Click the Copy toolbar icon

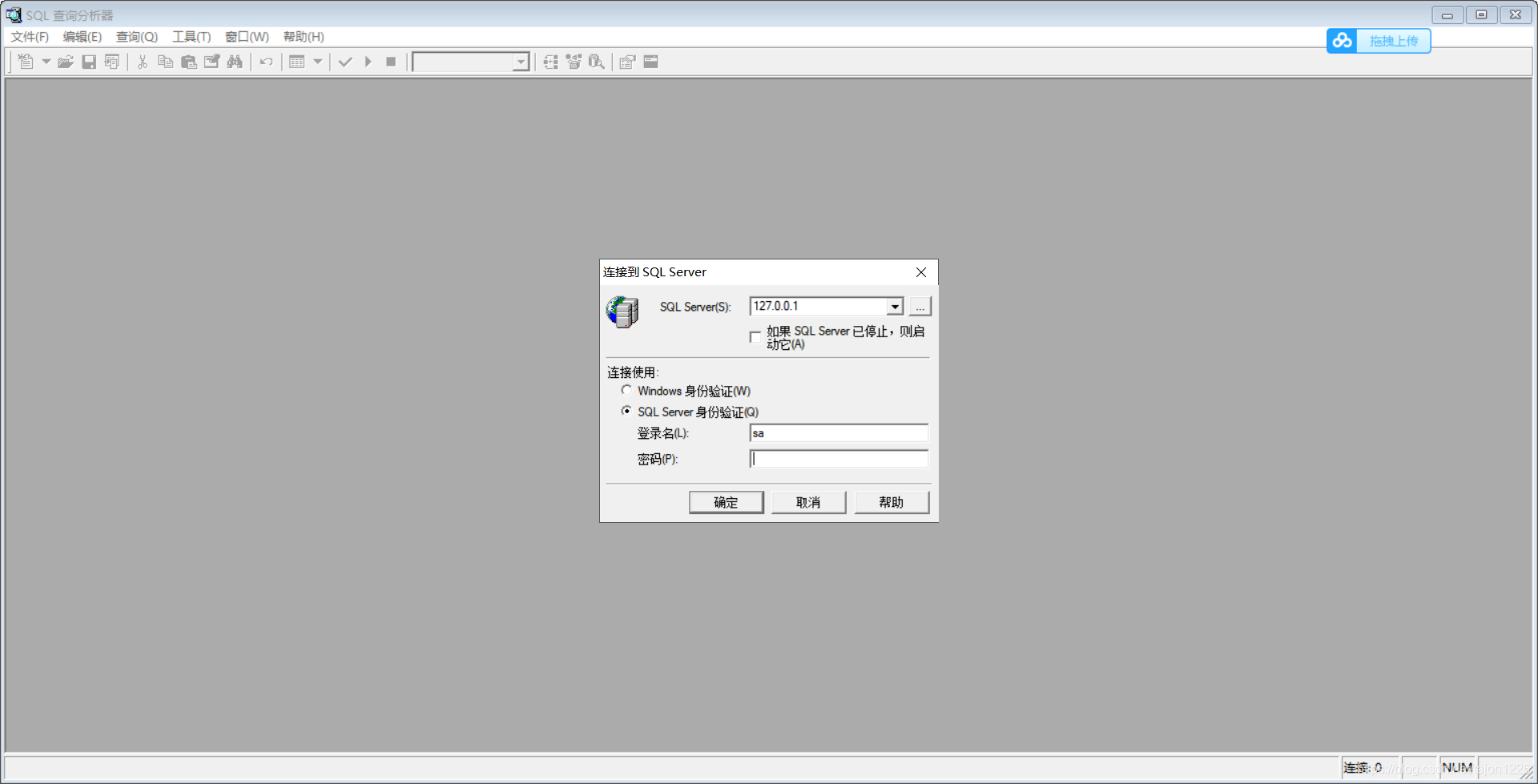(x=166, y=62)
